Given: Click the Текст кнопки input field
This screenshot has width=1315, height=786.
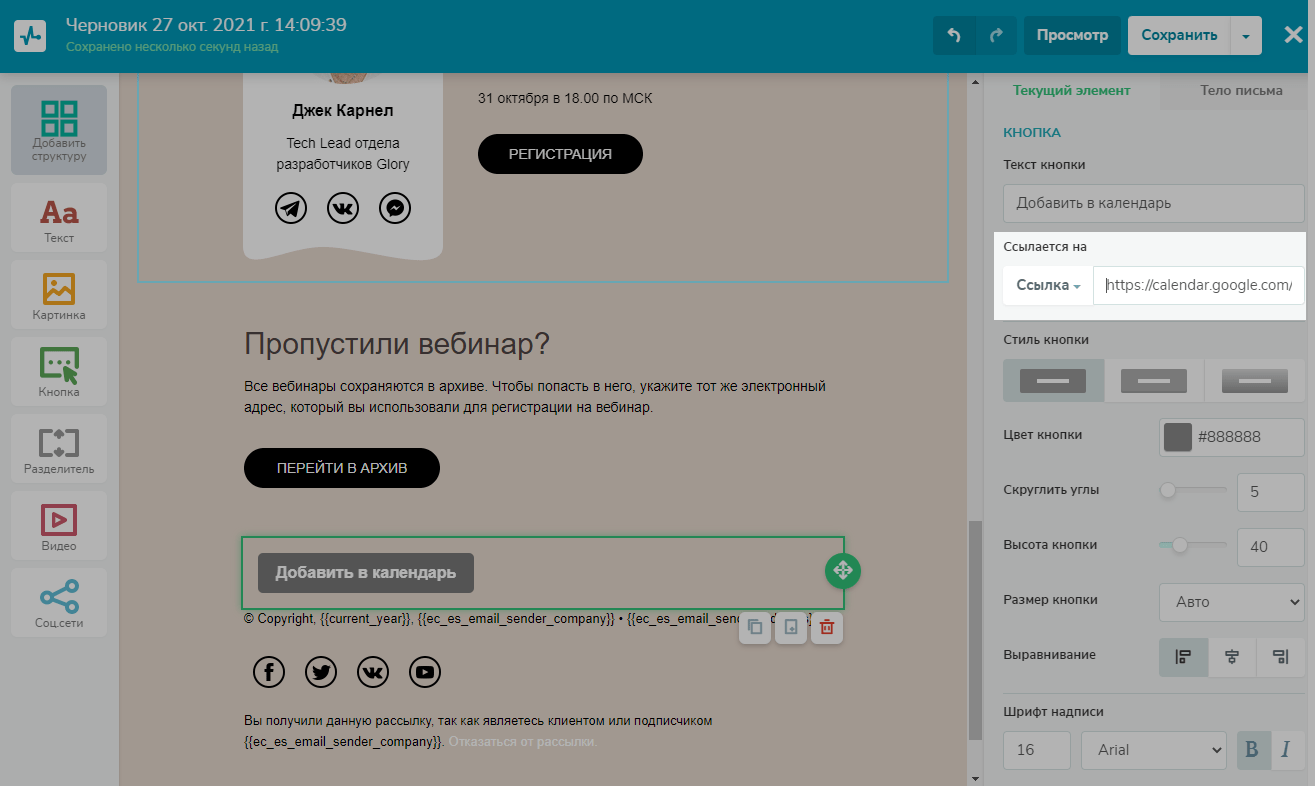Looking at the screenshot, I should [x=1153, y=203].
